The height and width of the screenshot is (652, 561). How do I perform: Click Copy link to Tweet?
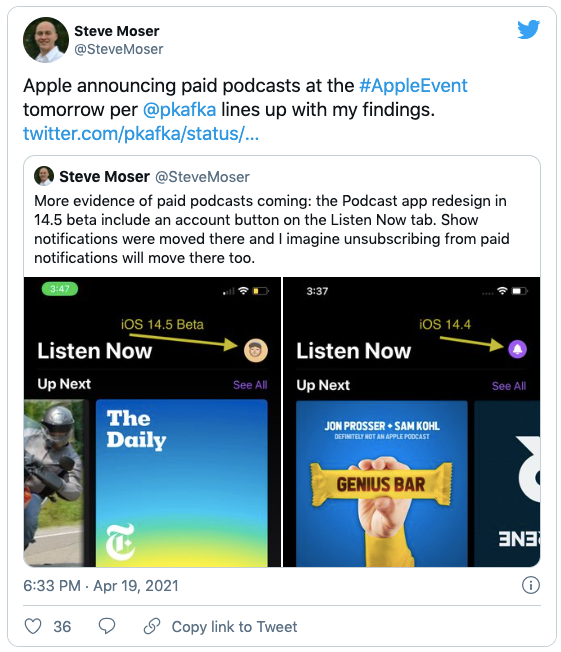(234, 627)
